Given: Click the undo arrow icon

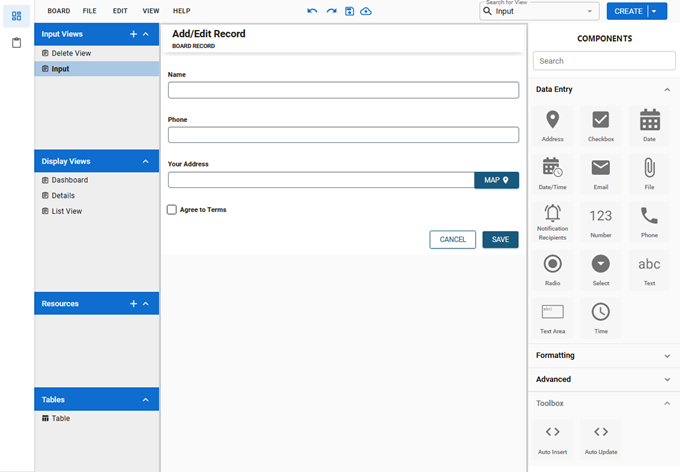Looking at the screenshot, I should click(x=312, y=11).
